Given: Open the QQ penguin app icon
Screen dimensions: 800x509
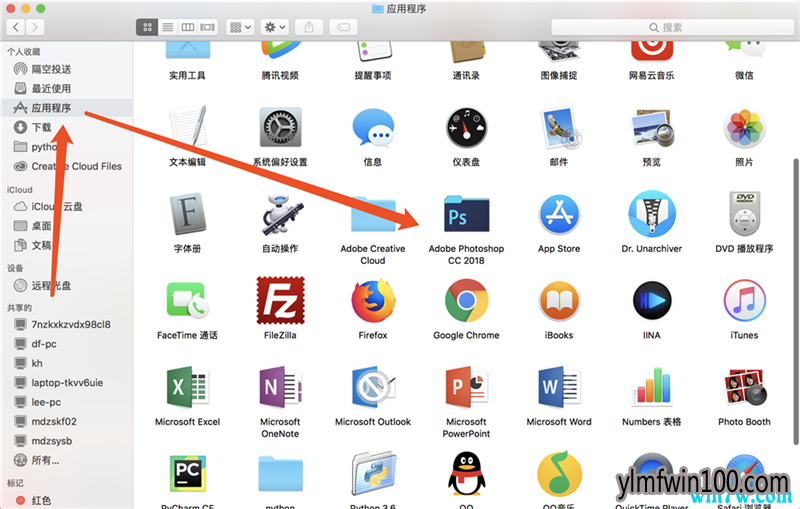Looking at the screenshot, I should pyautogui.click(x=466, y=473).
